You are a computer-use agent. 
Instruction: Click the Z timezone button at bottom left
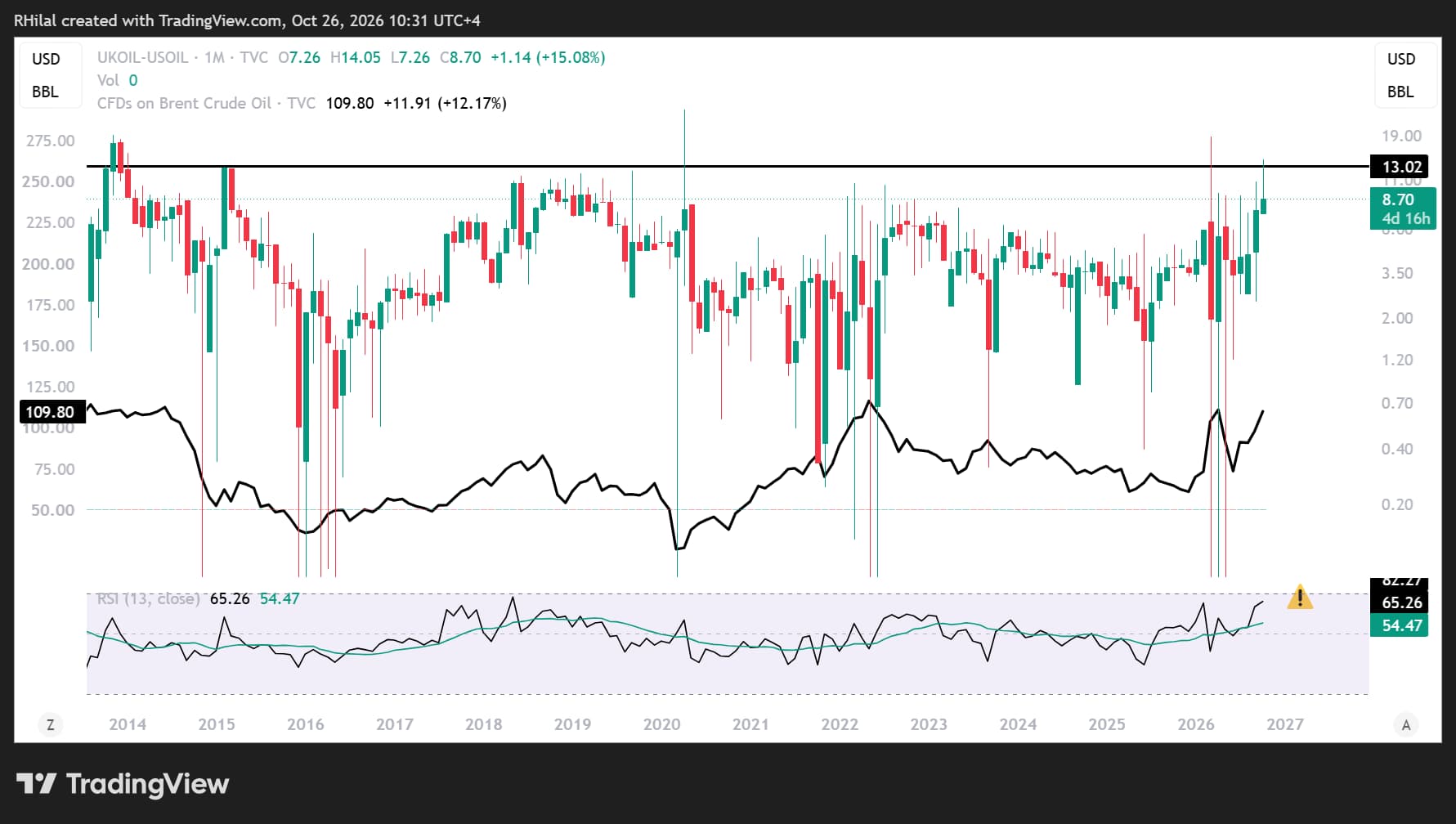point(51,724)
